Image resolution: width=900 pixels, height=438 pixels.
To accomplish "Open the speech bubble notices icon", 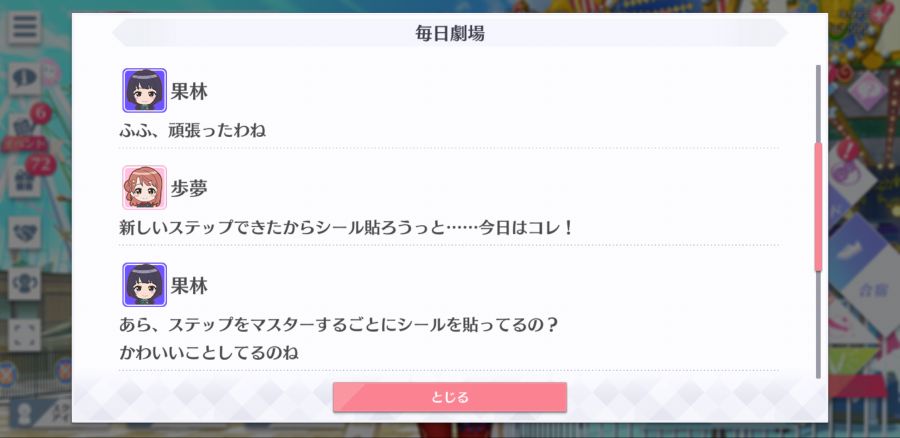I will click(x=24, y=79).
